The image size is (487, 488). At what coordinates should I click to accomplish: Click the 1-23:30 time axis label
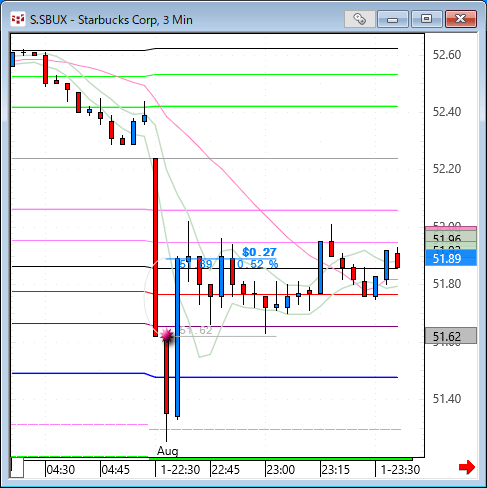tap(400, 470)
